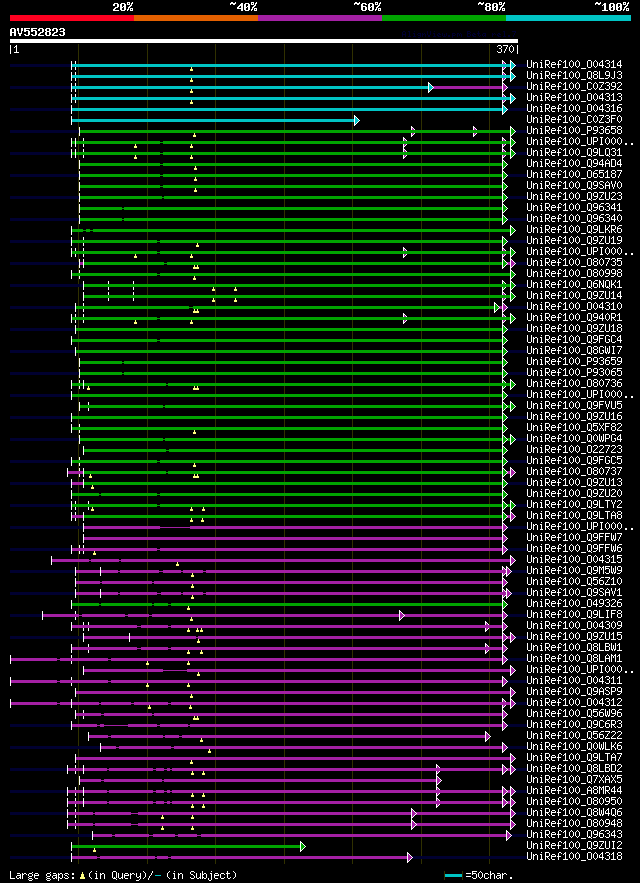Viewport: 640px width, 883px height.
Task: Select the UniRef100_Q96340 label
Action: 574,218
